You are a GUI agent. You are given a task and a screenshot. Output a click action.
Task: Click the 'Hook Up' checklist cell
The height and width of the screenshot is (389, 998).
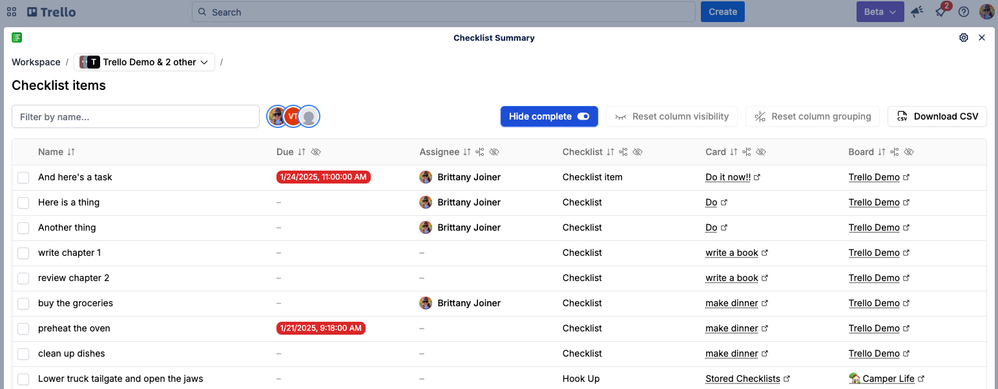581,379
